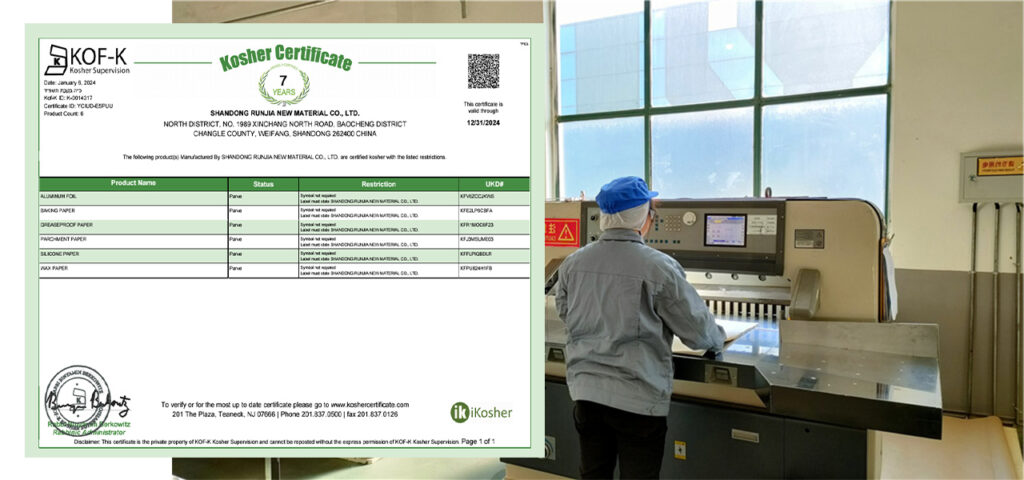Click the yellow label on the wall electrical box

pyautogui.click(x=999, y=166)
